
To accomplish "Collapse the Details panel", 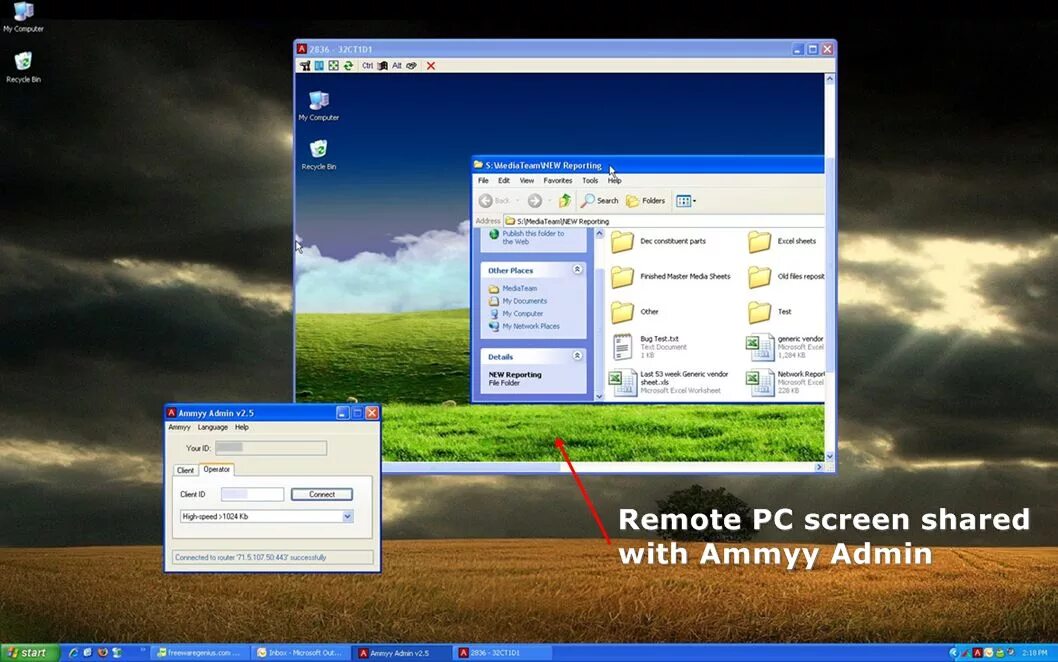I will tap(577, 356).
